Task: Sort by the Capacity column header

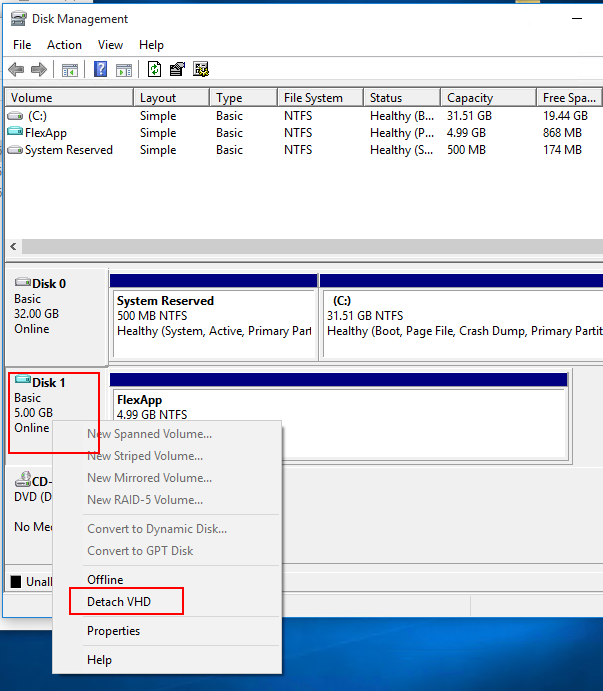Action: coord(470,98)
